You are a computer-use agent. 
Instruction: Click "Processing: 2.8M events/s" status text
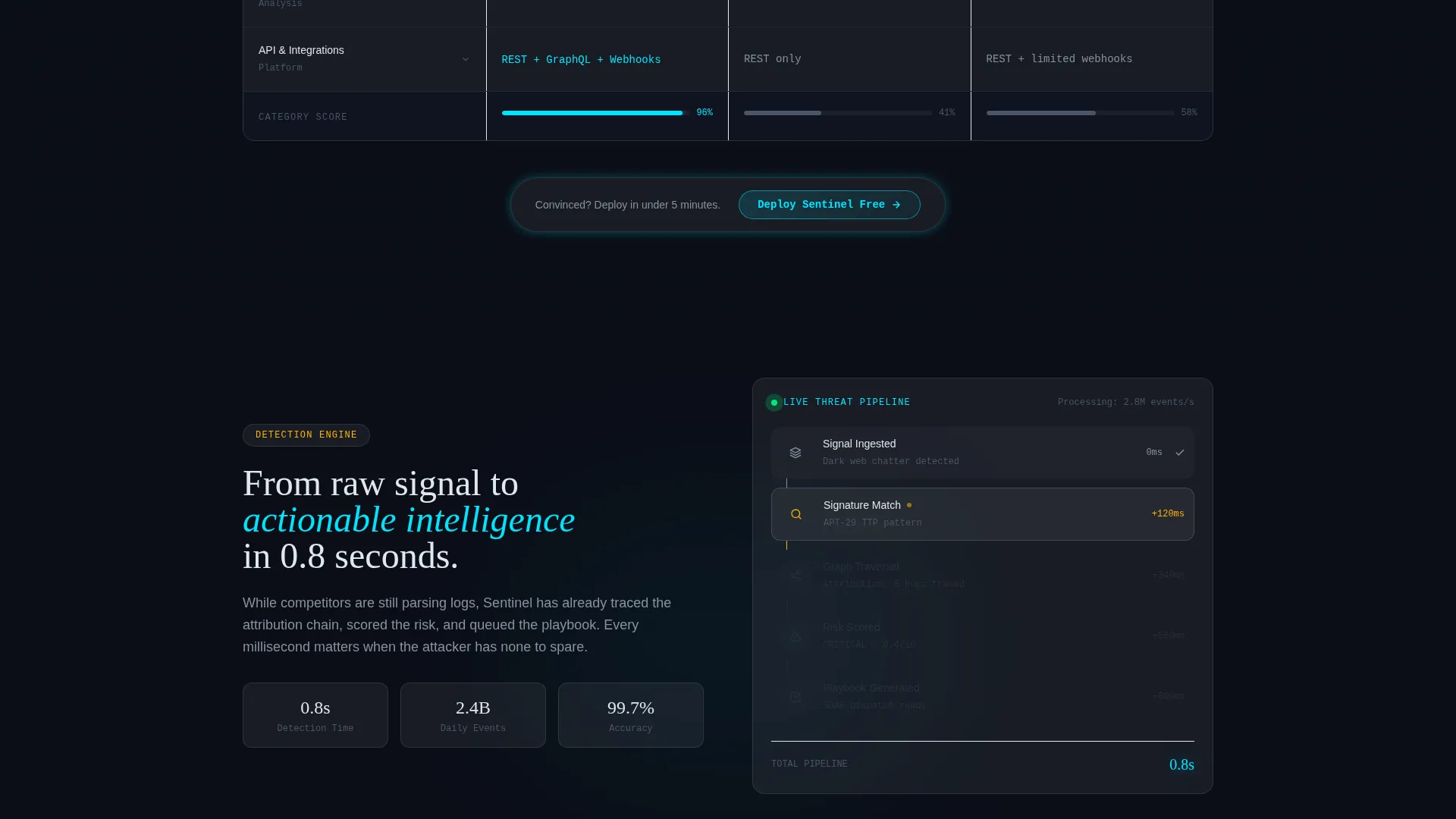point(1126,403)
